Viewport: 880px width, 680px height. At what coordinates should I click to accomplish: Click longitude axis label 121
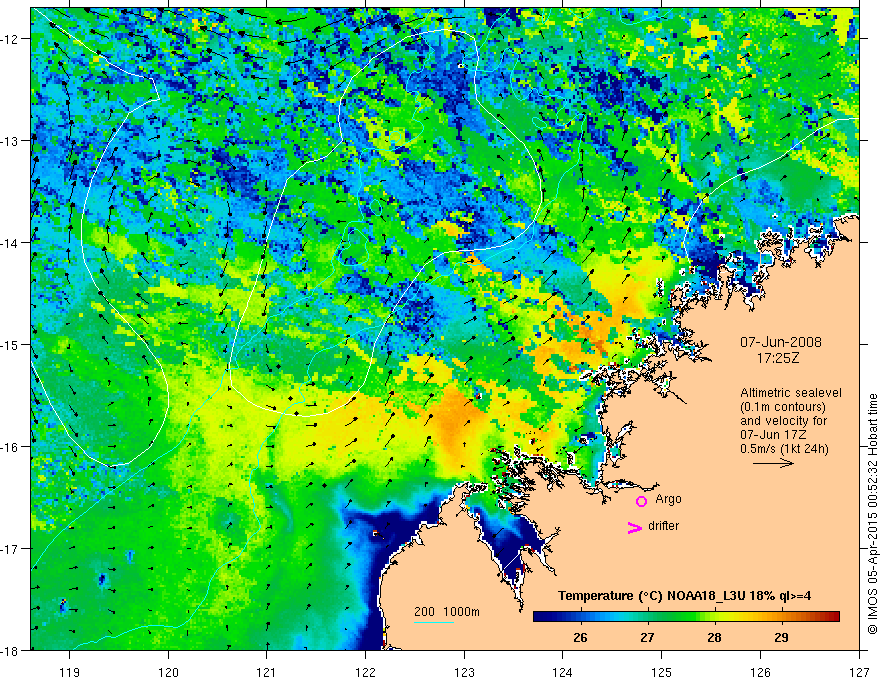pyautogui.click(x=267, y=673)
